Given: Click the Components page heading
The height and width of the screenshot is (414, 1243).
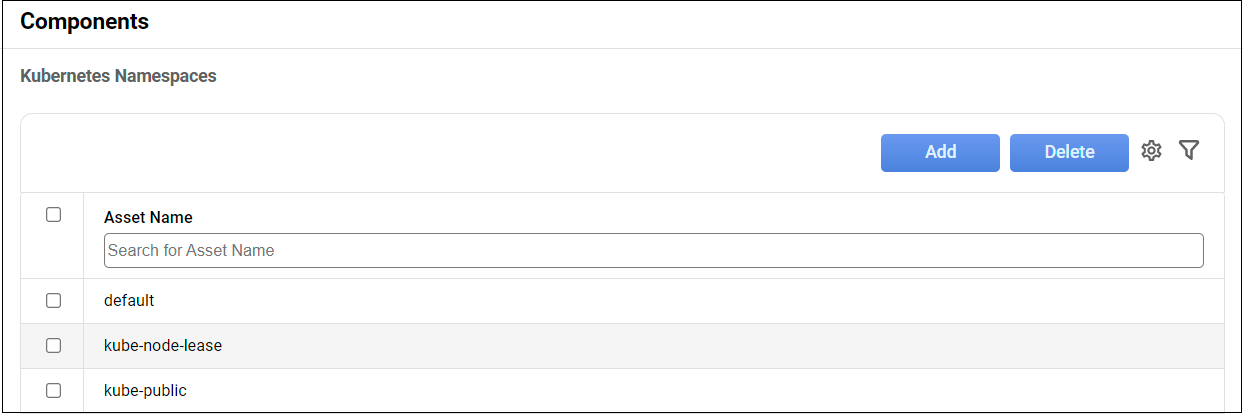Looking at the screenshot, I should pyautogui.click(x=85, y=22).
